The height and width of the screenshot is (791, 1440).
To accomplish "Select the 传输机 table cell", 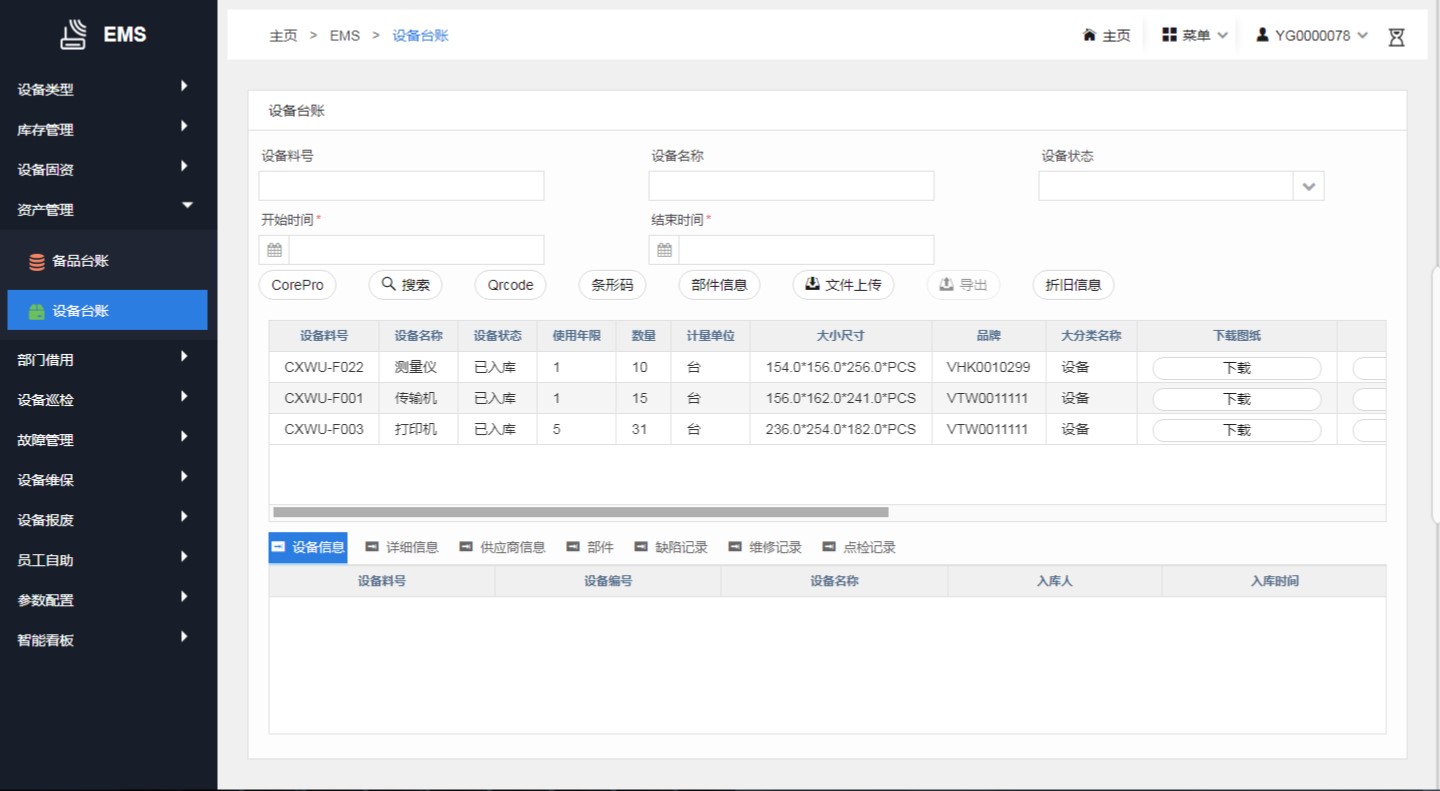I will 419,398.
